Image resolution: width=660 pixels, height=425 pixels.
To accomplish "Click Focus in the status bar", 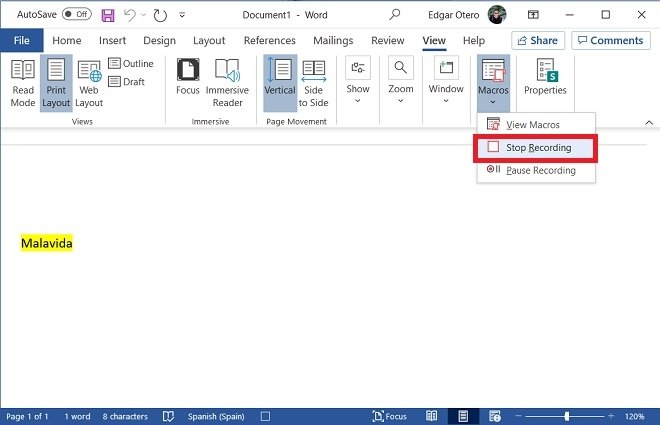I will (x=390, y=417).
